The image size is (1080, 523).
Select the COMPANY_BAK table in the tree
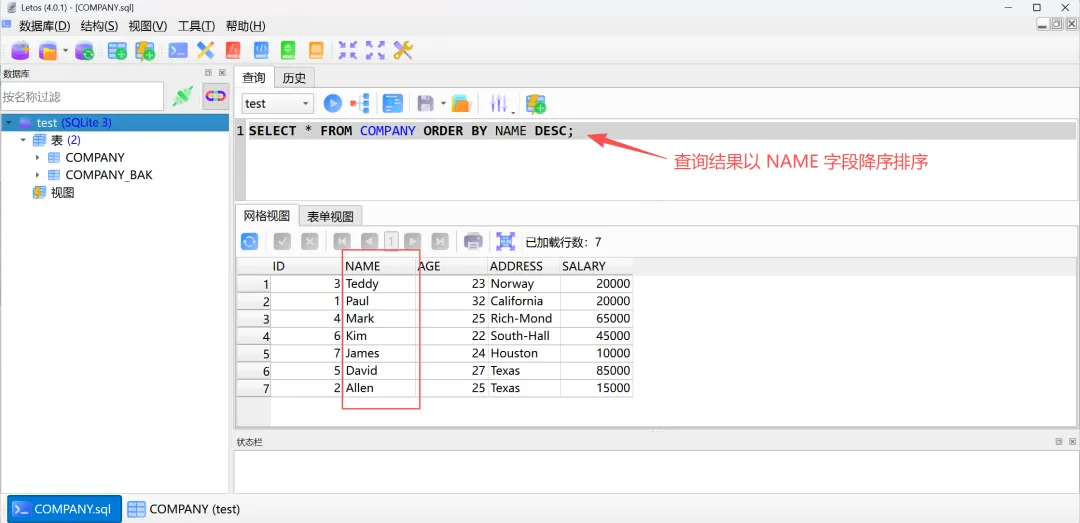[x=109, y=175]
